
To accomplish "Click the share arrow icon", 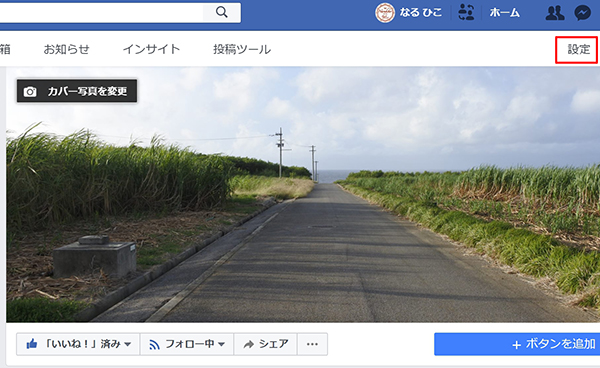I will click(x=248, y=344).
